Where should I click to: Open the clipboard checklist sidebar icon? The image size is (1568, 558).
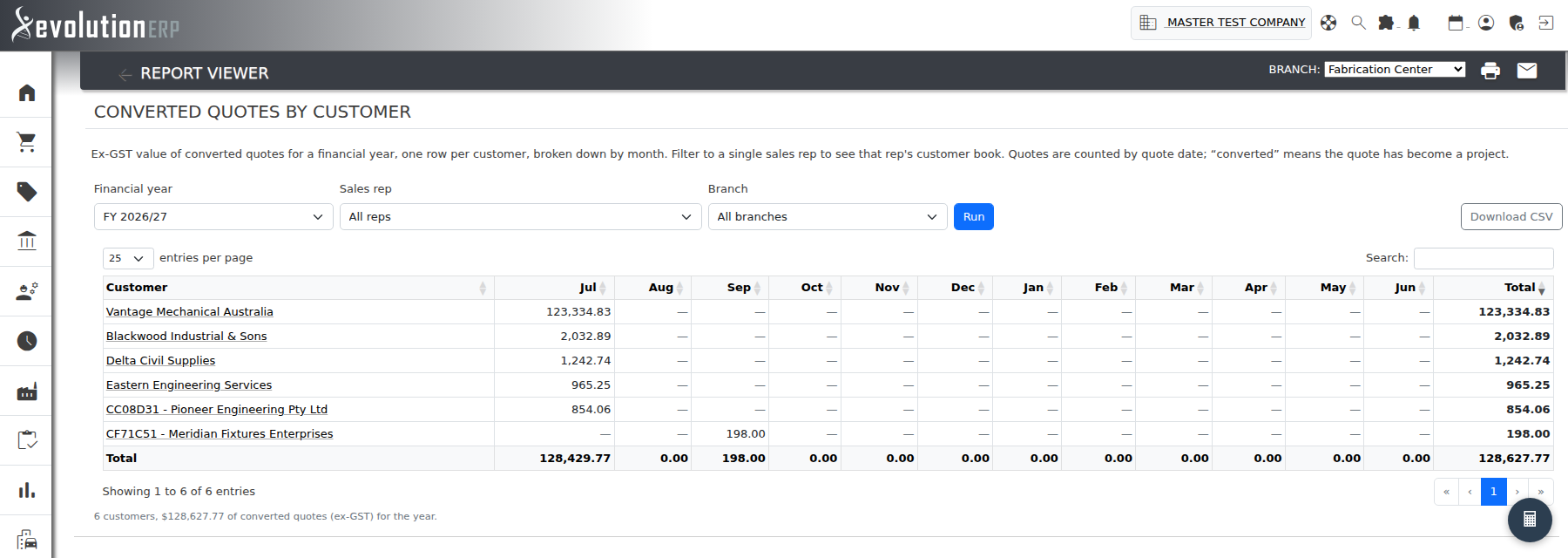[x=27, y=440]
